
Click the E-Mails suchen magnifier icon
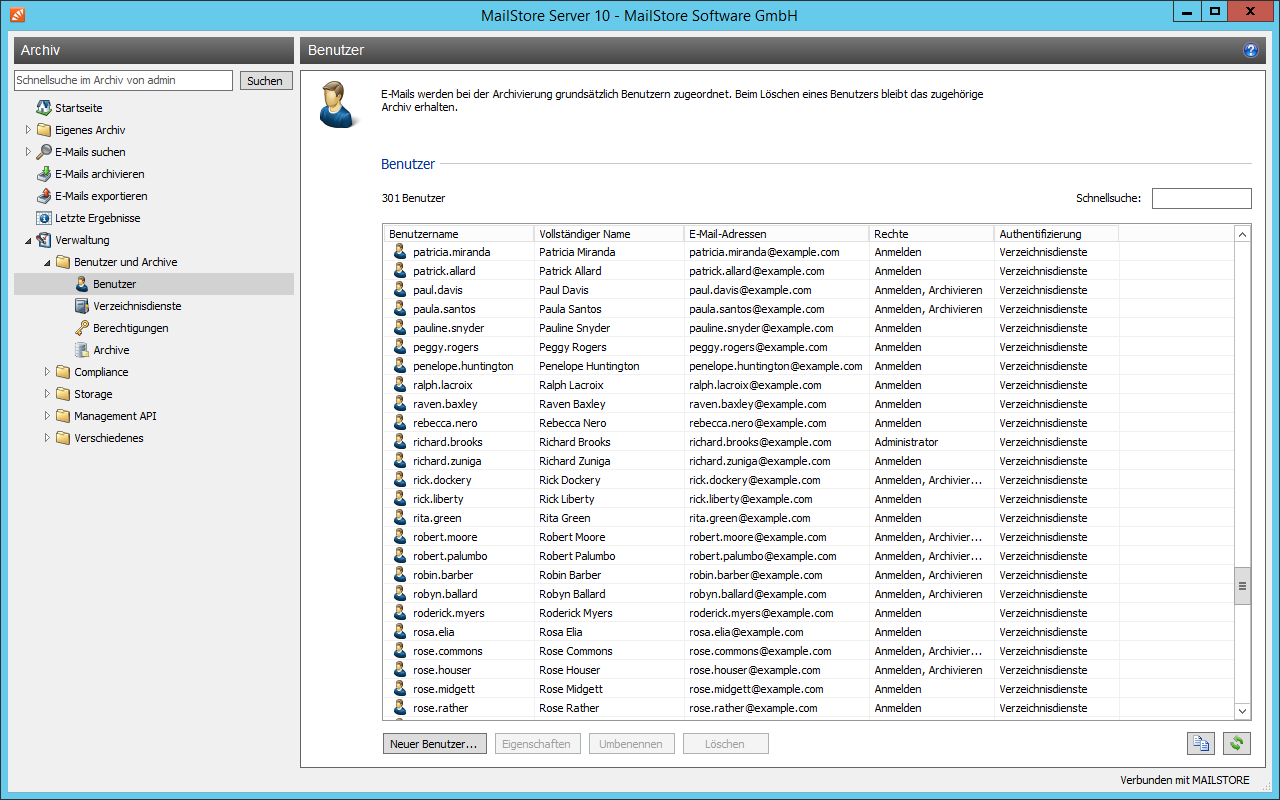43,152
